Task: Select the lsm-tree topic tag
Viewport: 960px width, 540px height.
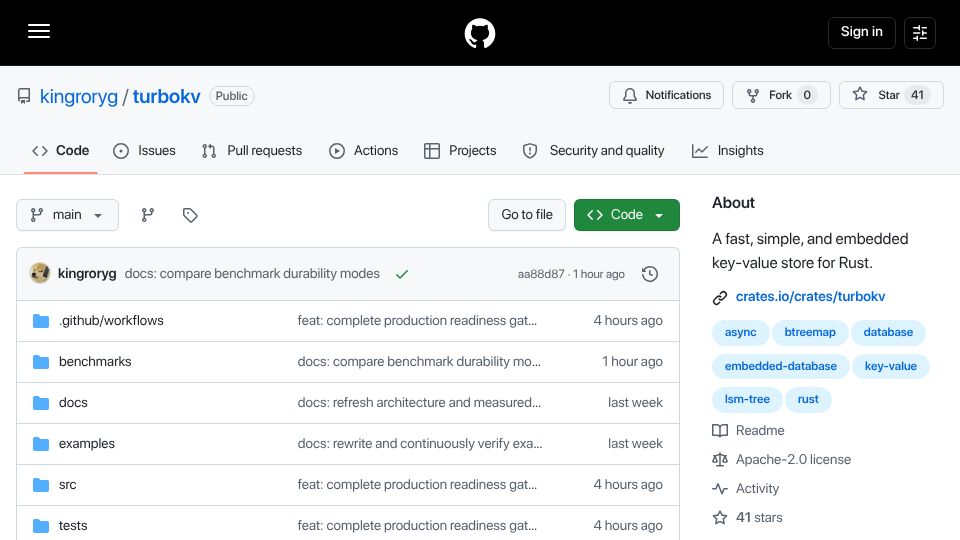Action: [x=747, y=399]
